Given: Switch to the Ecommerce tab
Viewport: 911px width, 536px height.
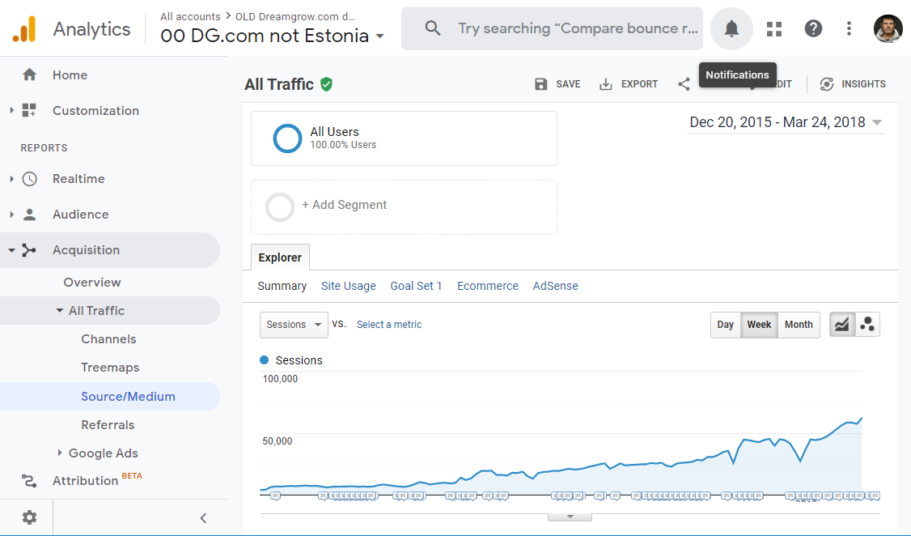Looking at the screenshot, I should [x=487, y=286].
